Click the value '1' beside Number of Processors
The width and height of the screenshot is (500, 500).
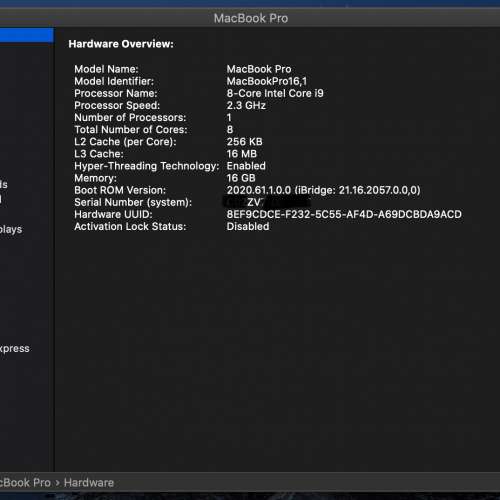tap(229, 117)
